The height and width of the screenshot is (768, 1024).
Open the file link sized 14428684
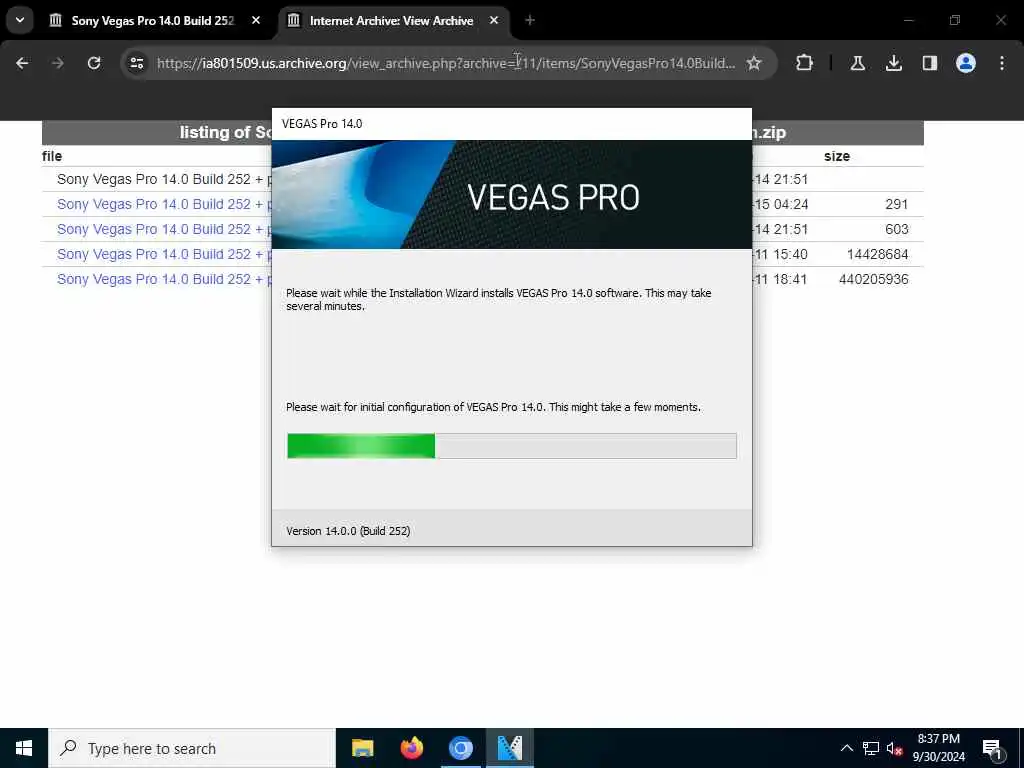click(163, 254)
